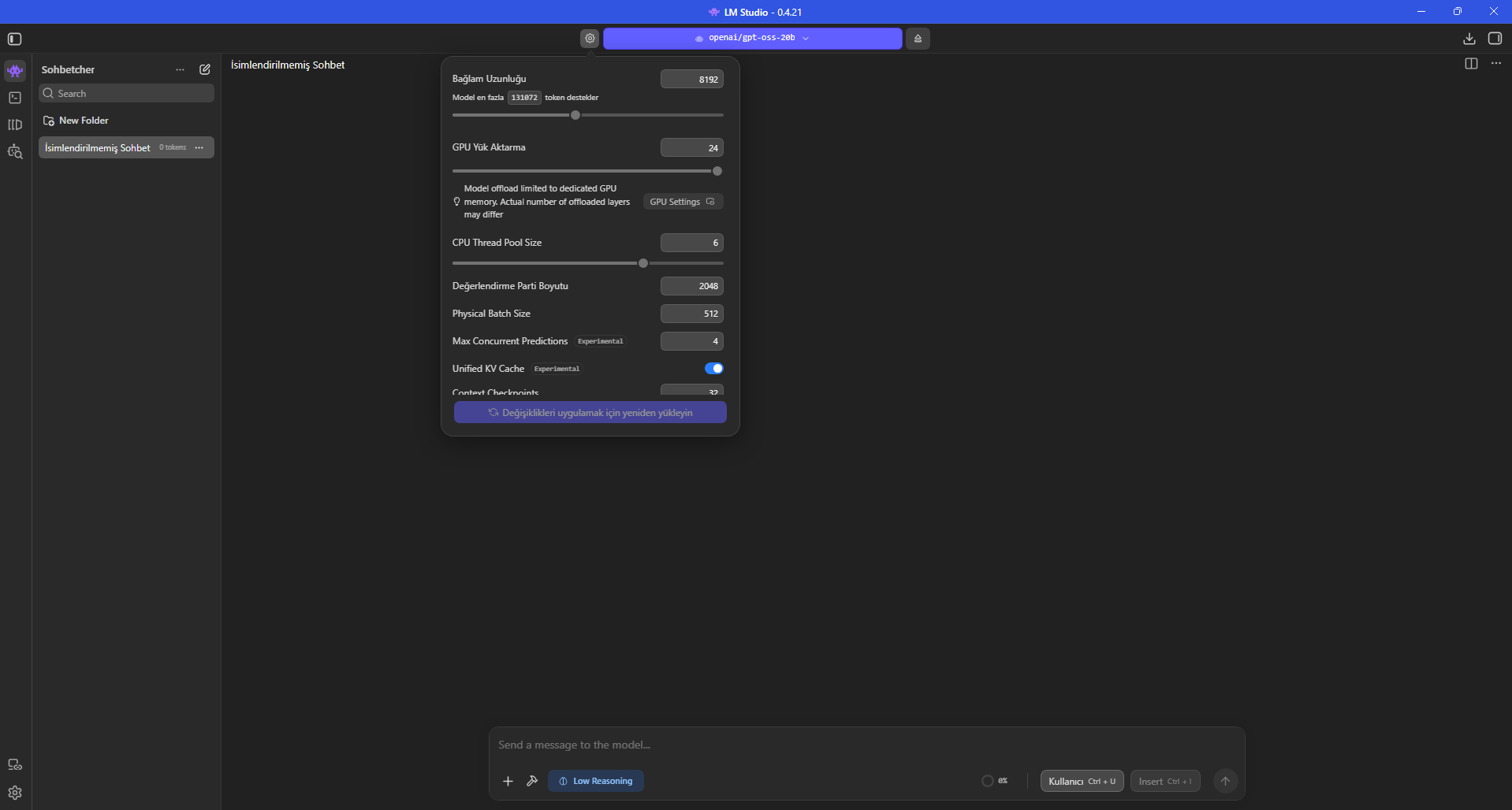Edit the GPU Yük Aktarma value 24
This screenshot has height=810, width=1512.
coord(692,147)
